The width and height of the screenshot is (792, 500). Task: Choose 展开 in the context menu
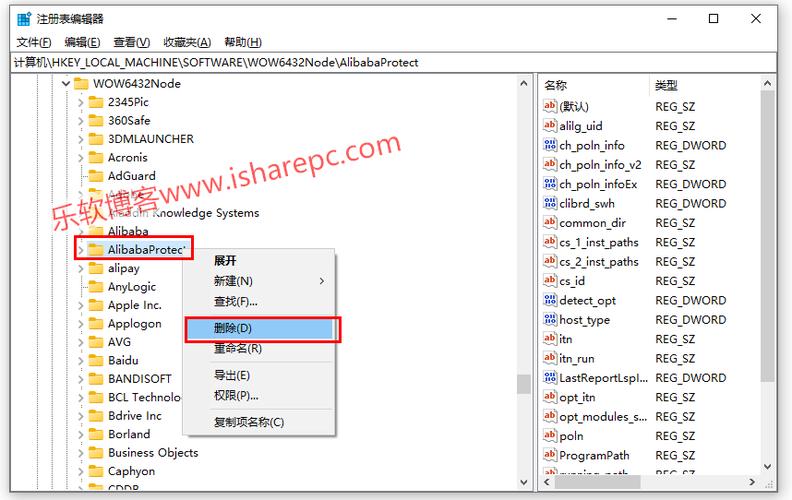(260, 261)
